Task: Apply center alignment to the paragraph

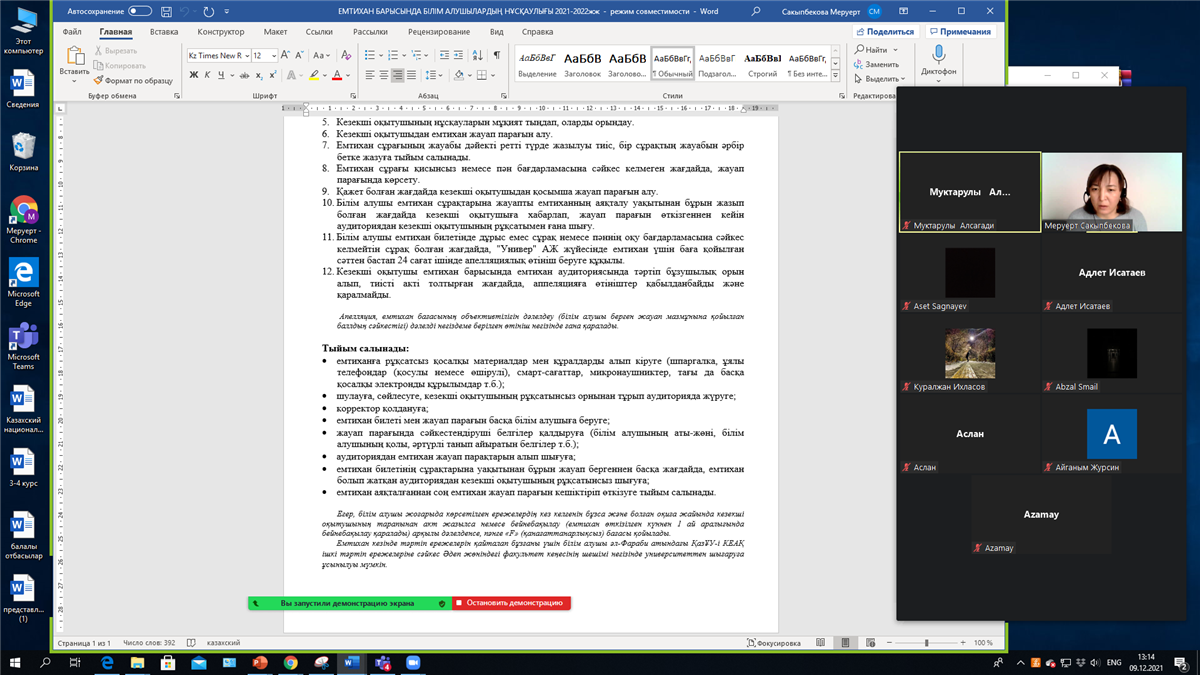Action: coord(384,75)
